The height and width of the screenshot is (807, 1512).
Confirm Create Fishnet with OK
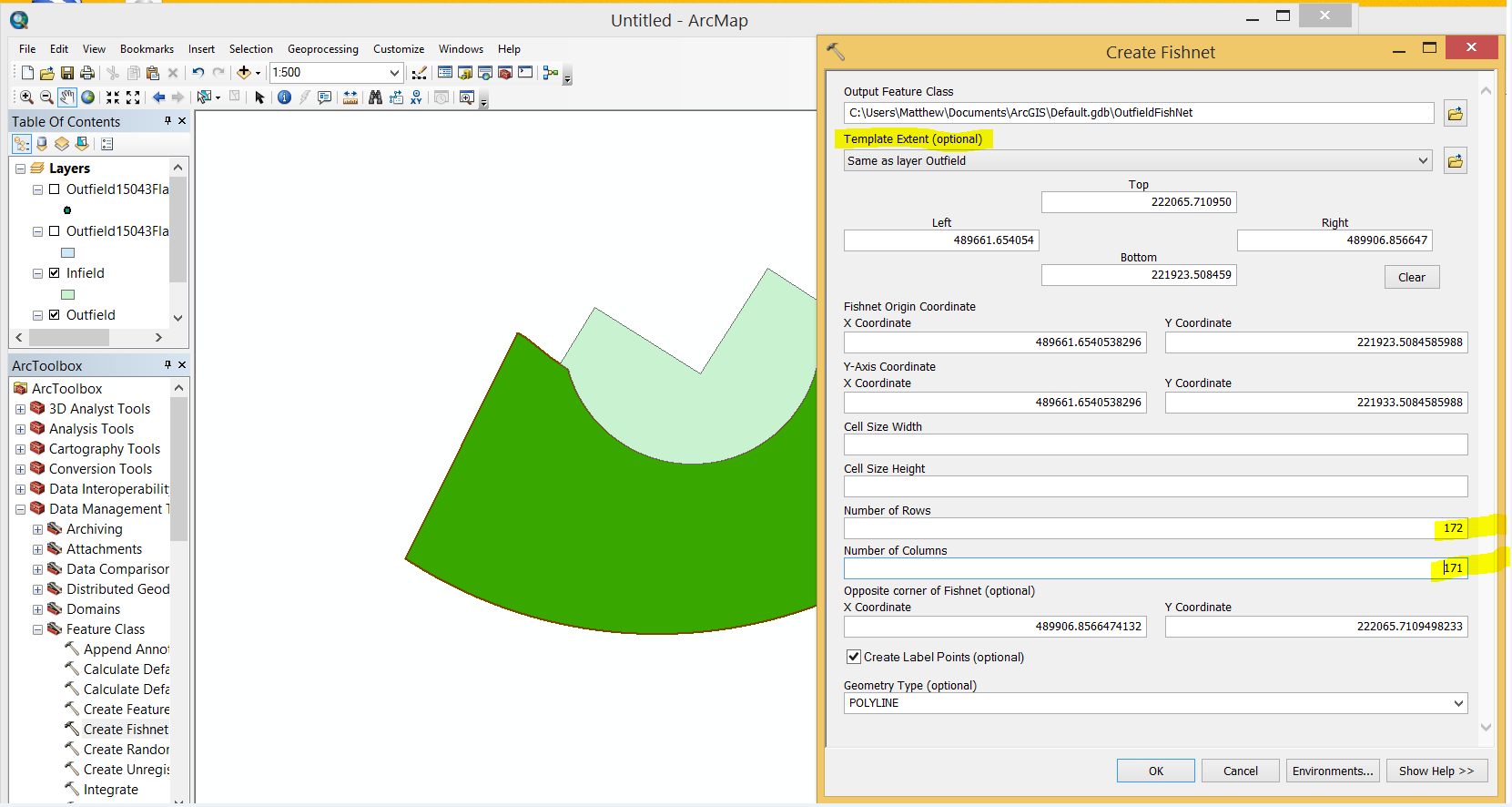[1156, 771]
